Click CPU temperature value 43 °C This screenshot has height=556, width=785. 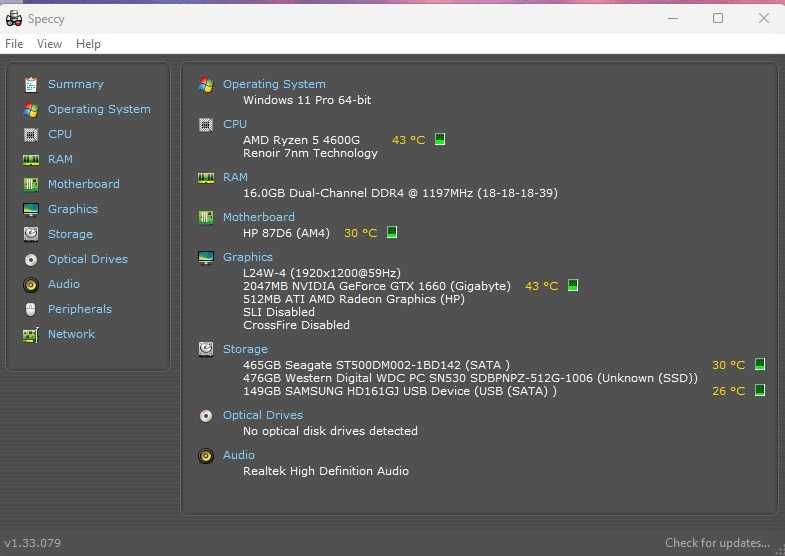[409, 140]
